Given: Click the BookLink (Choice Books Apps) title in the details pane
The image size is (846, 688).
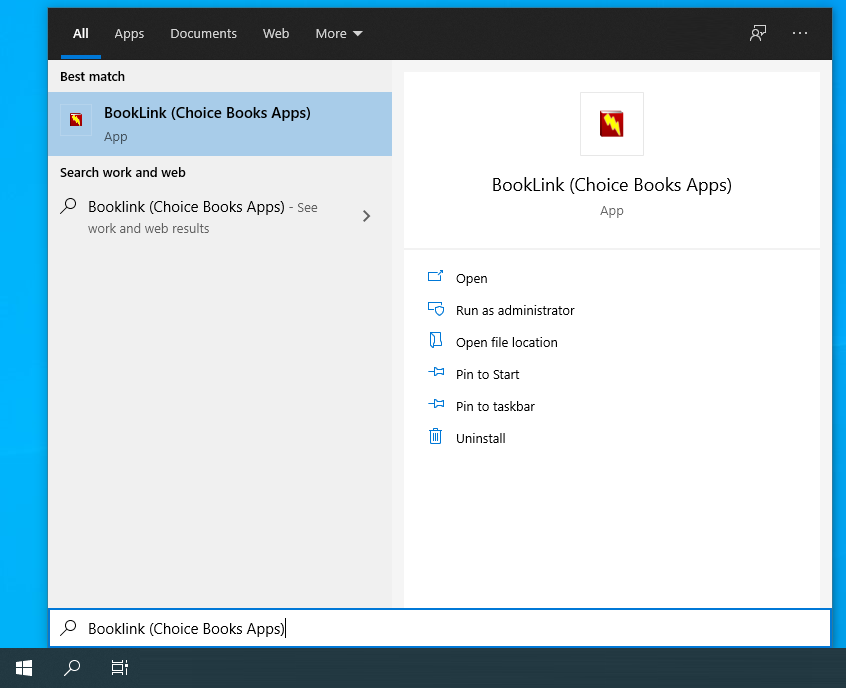Looking at the screenshot, I should [611, 185].
